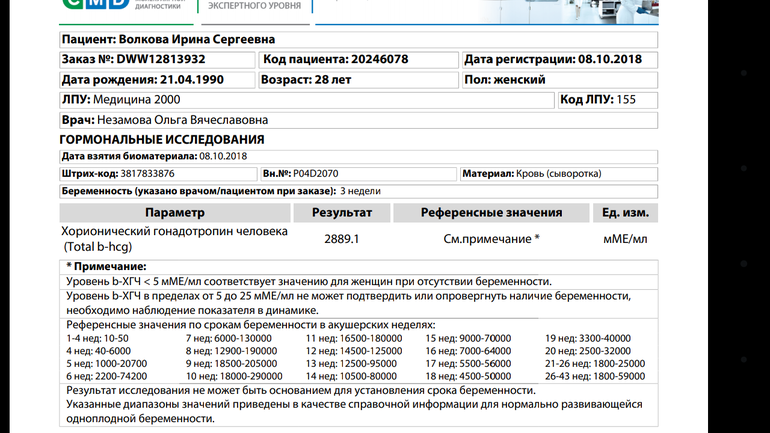Viewport: 770px width, 433px height.
Task: Click the result value 2889.1
Action: [x=342, y=239]
